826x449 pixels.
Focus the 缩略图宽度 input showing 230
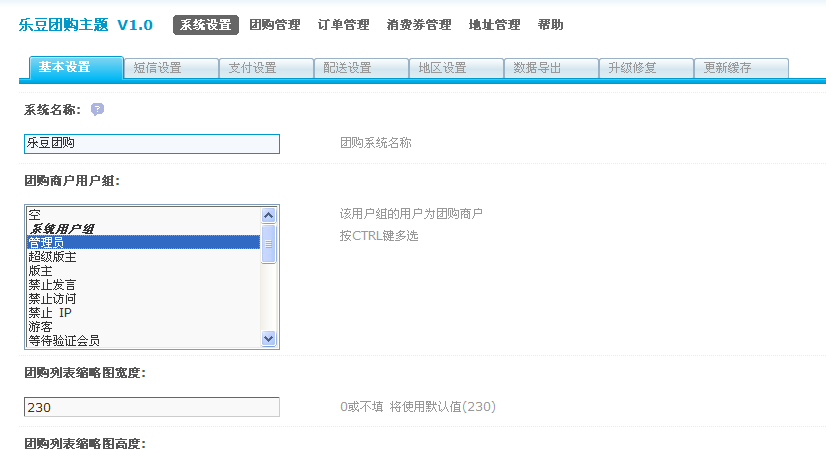pos(152,407)
